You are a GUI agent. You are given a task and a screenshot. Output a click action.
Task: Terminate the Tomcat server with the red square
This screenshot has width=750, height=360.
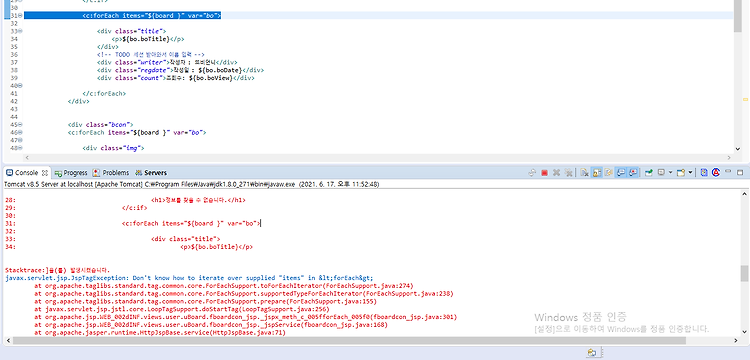pos(544,173)
